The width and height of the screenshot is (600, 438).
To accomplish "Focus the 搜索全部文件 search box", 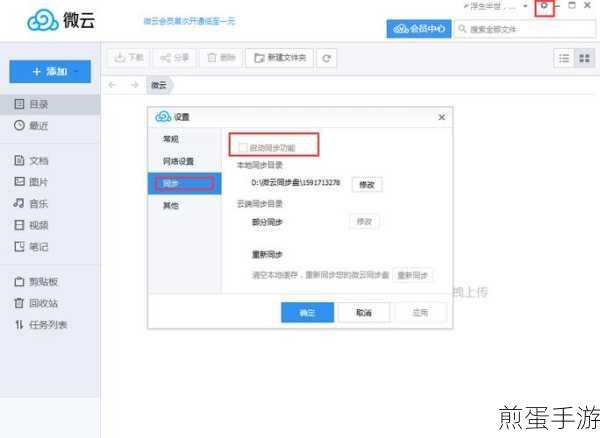I will click(x=525, y=29).
